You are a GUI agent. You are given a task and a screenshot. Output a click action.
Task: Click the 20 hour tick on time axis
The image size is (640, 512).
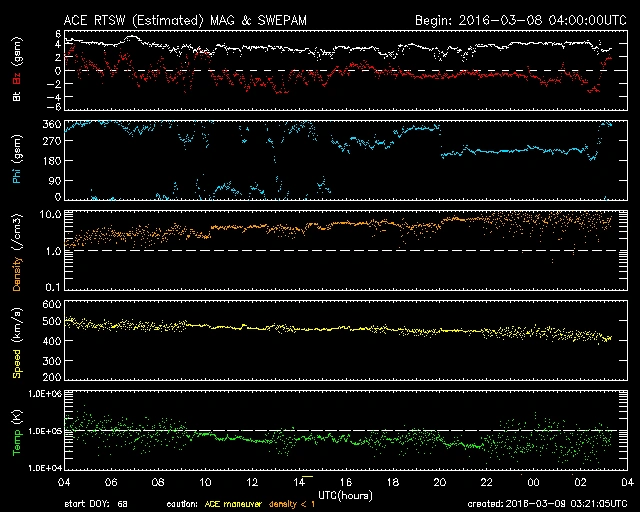pyautogui.click(x=440, y=481)
